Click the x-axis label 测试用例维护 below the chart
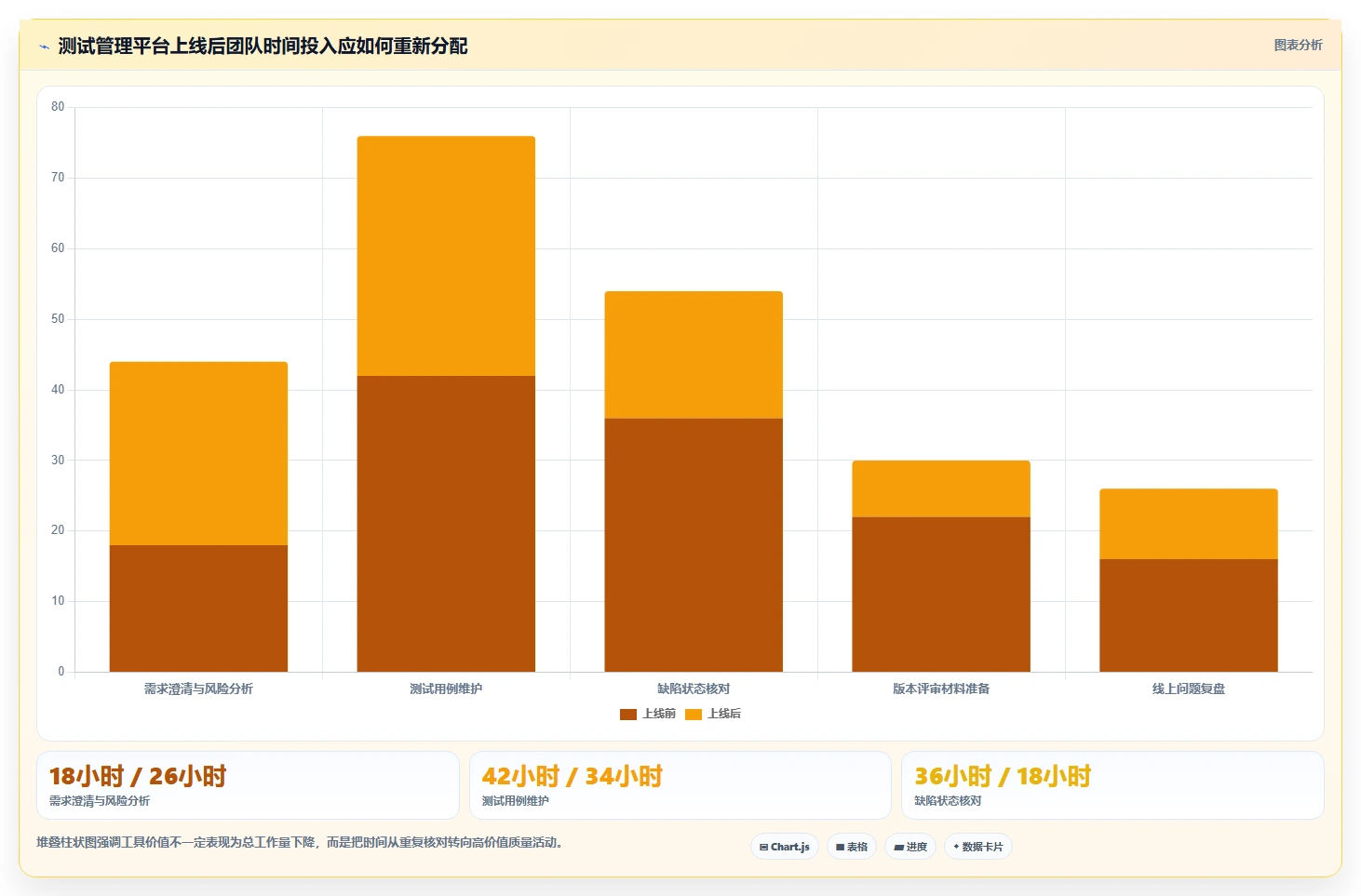Screen dimensions: 1361x896 [446, 689]
